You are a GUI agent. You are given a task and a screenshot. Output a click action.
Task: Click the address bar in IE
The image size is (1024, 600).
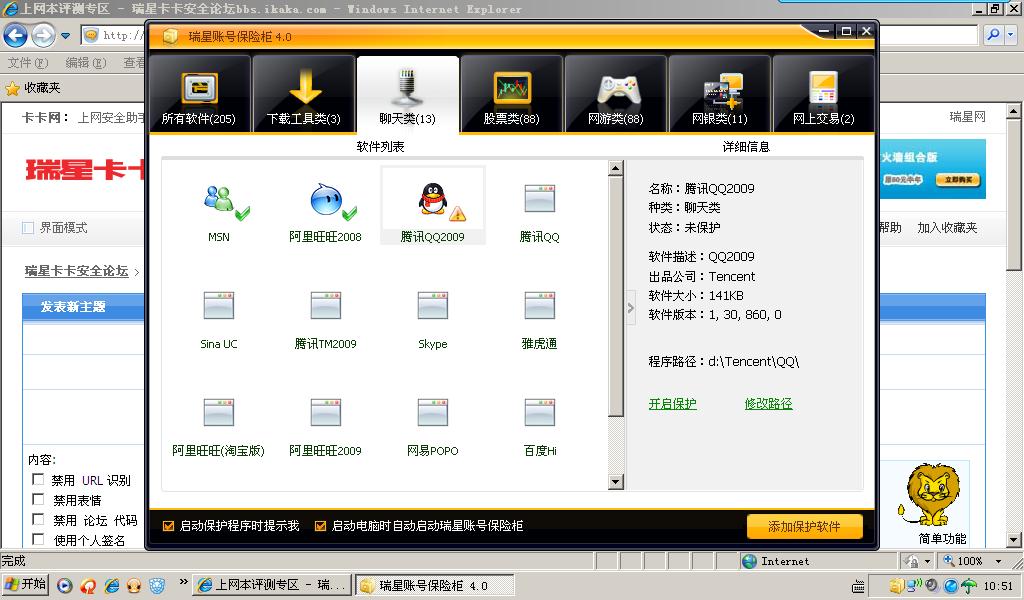coord(113,35)
